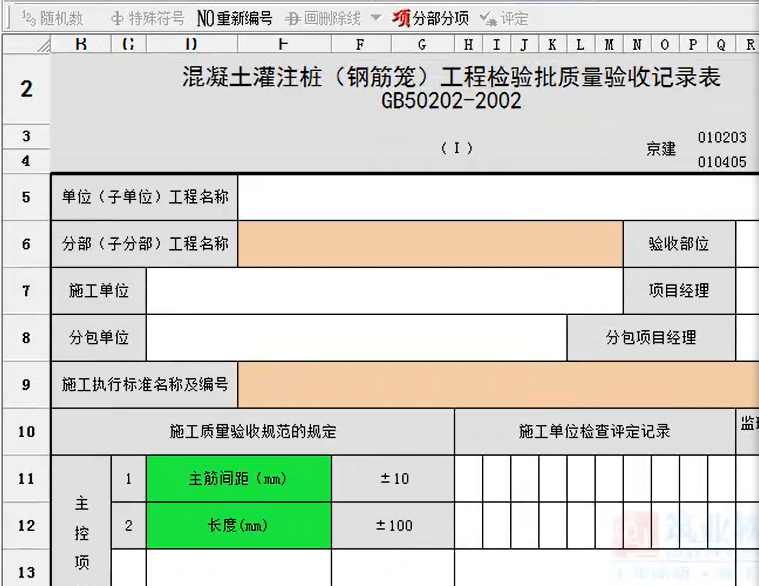The height and width of the screenshot is (586, 759).
Task: Select row 9 header
Action: pyautogui.click(x=26, y=384)
